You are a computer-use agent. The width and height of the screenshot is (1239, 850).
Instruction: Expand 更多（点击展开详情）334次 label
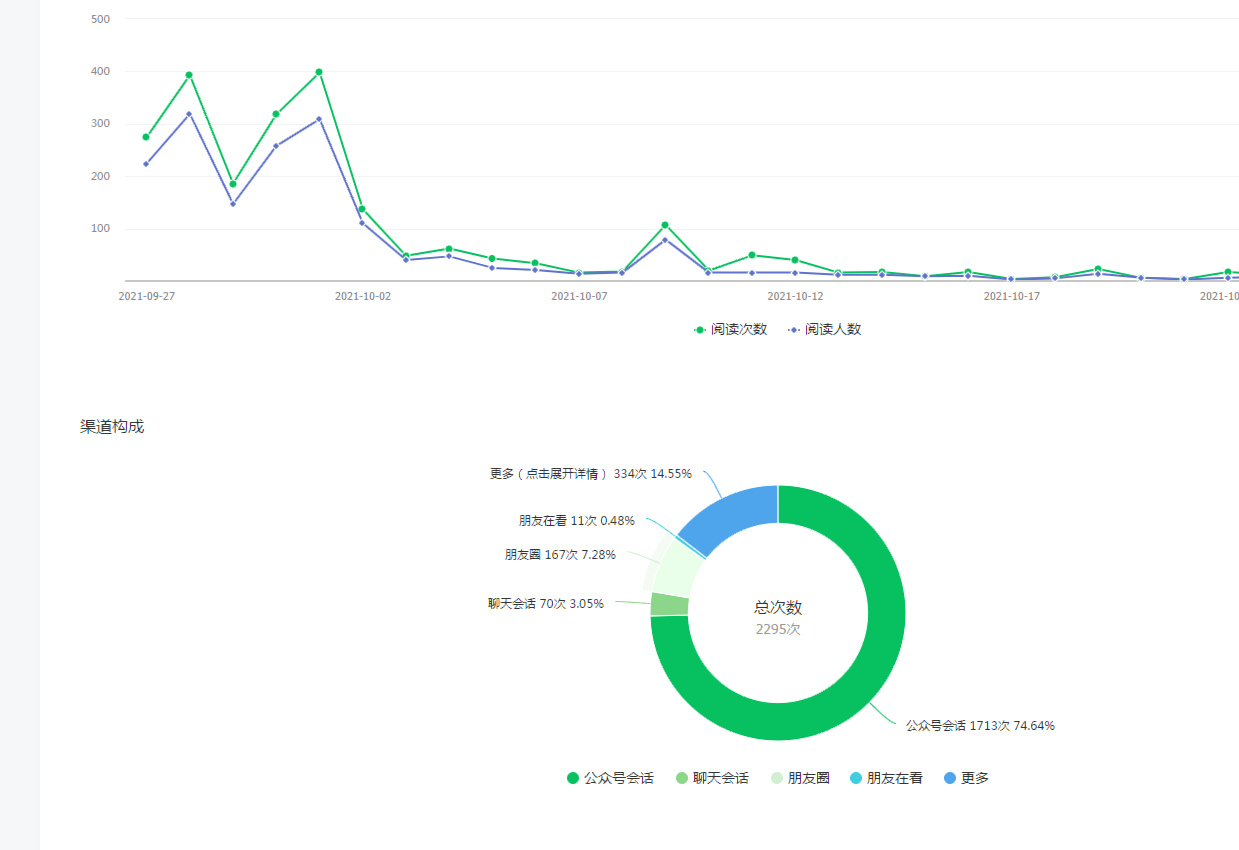[590, 474]
